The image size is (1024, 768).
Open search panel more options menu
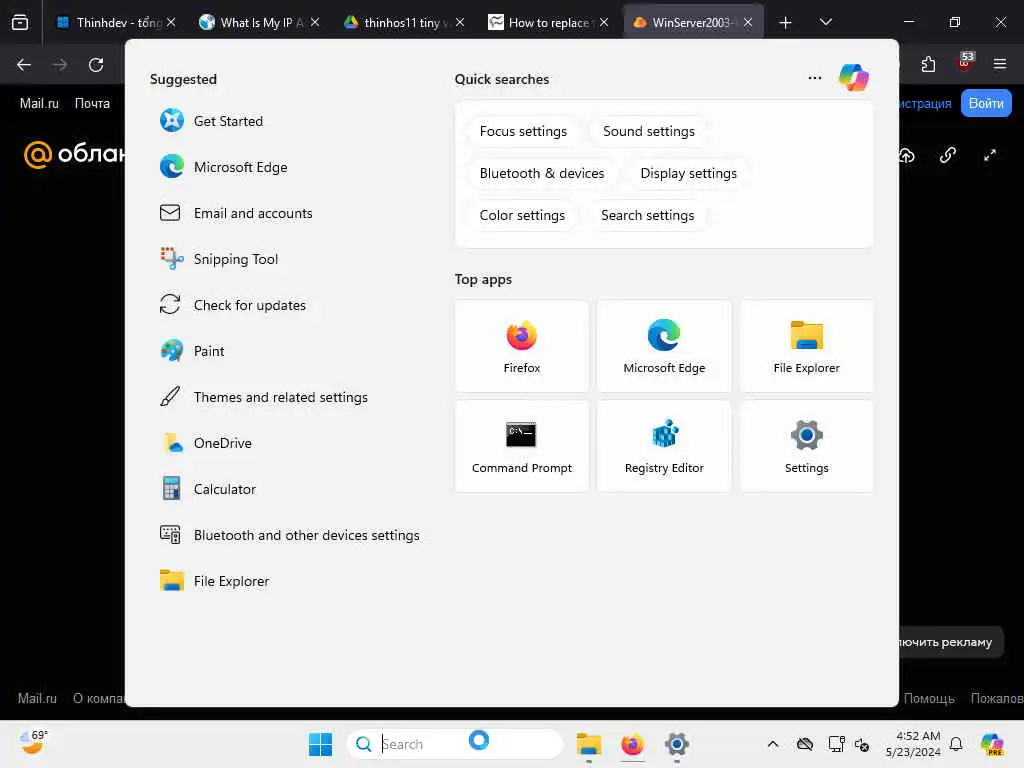(x=814, y=78)
